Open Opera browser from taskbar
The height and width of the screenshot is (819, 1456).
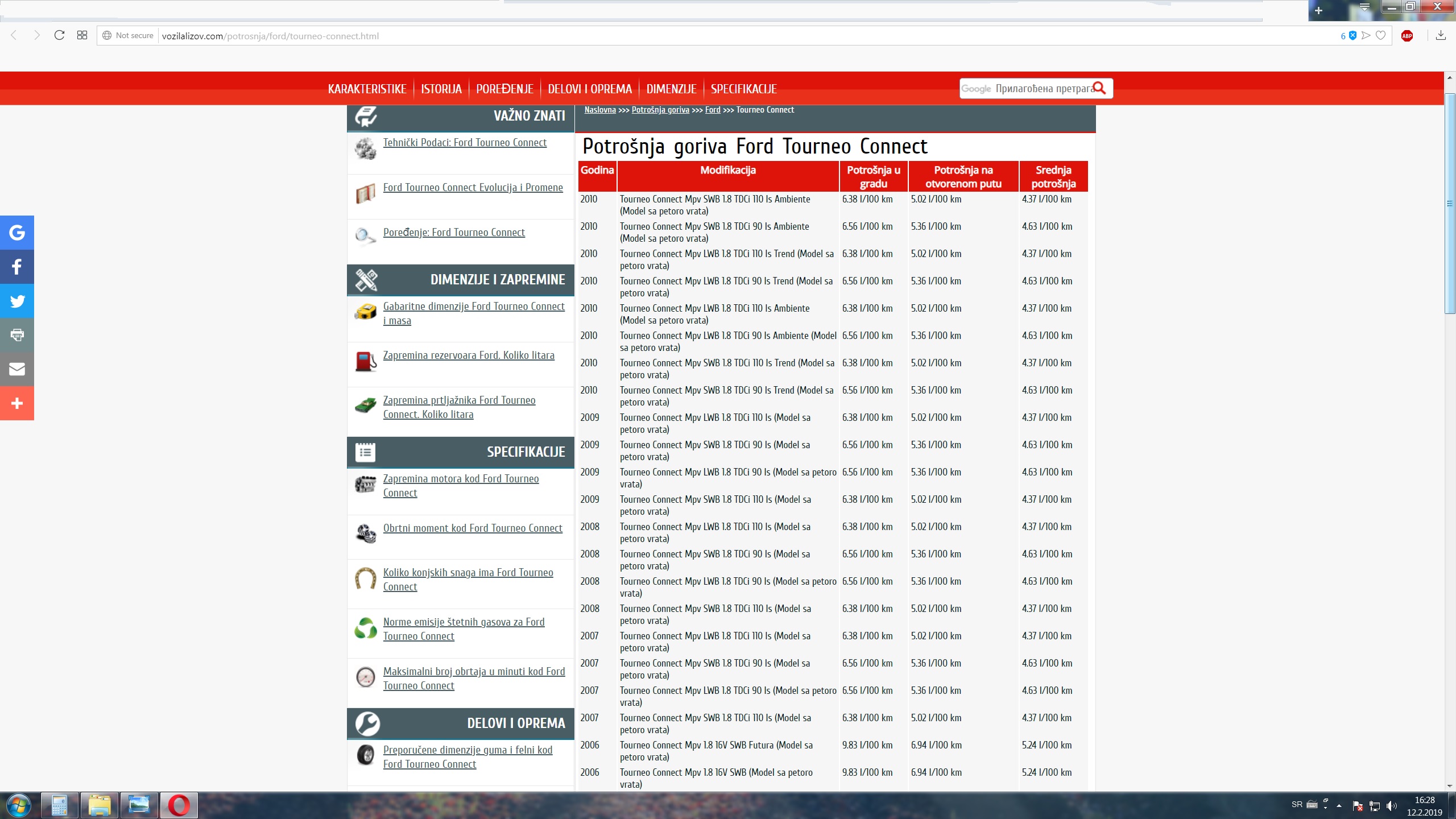tap(179, 805)
